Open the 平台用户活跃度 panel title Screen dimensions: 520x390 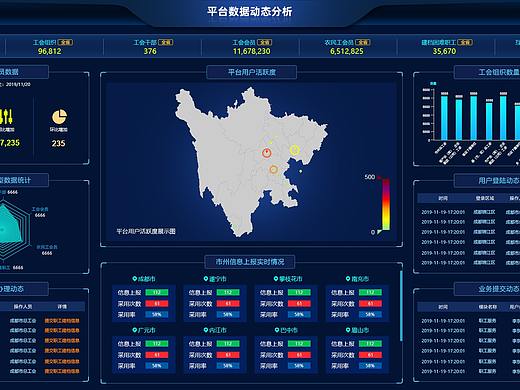[252, 72]
